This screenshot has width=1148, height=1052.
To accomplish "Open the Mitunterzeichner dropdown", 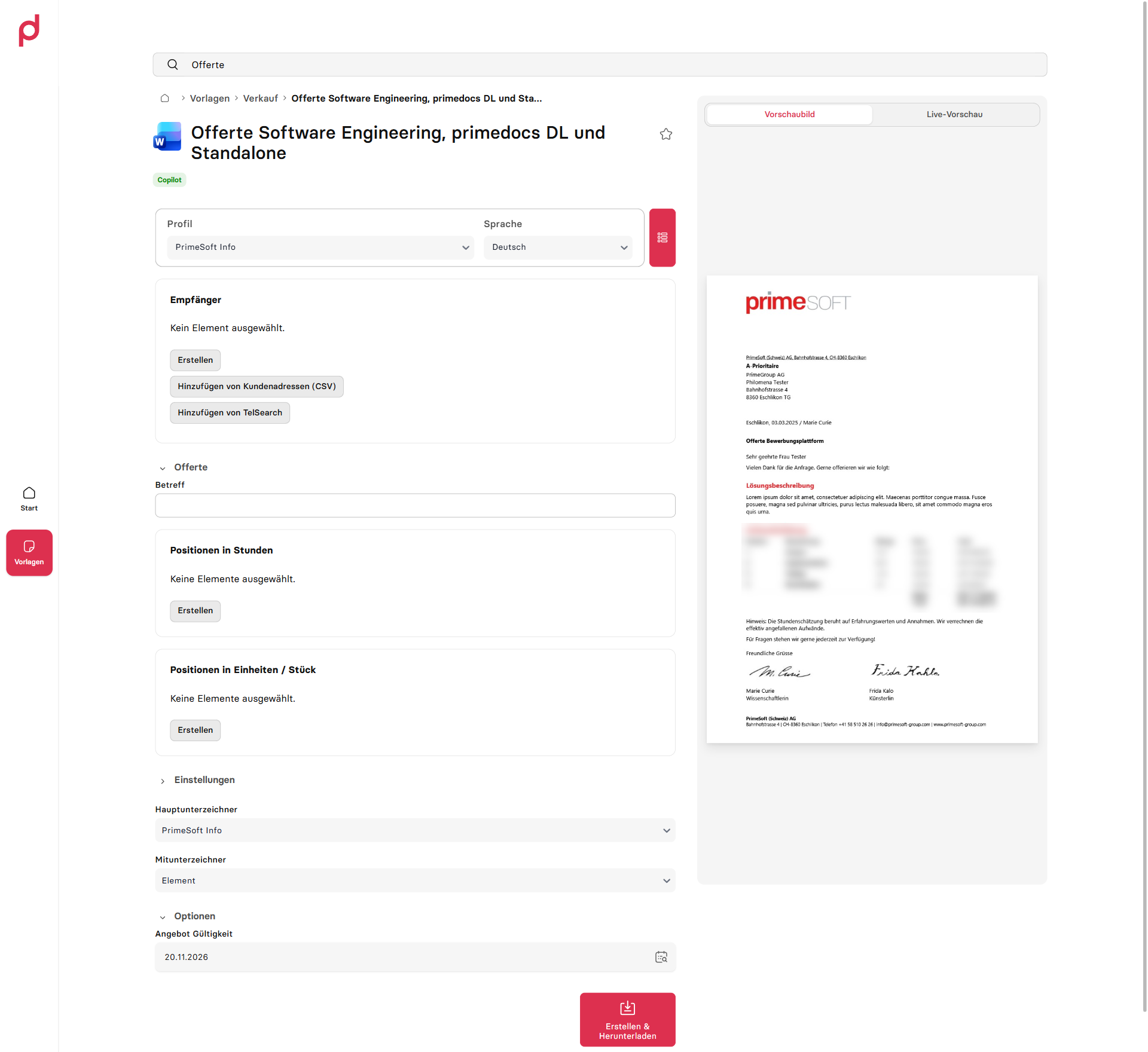I will [x=415, y=880].
